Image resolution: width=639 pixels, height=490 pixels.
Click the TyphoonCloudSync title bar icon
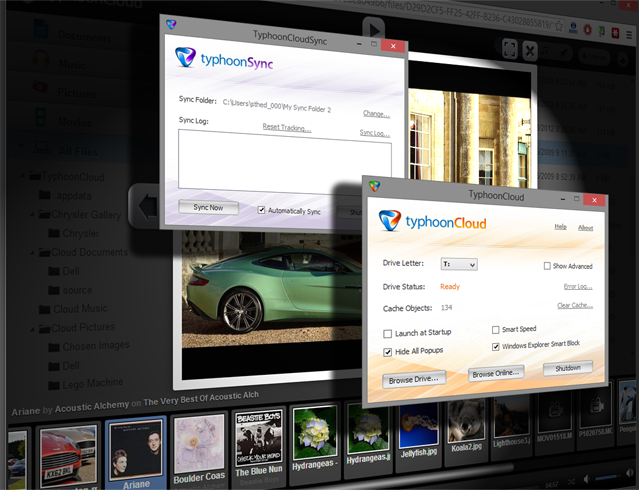coord(171,24)
